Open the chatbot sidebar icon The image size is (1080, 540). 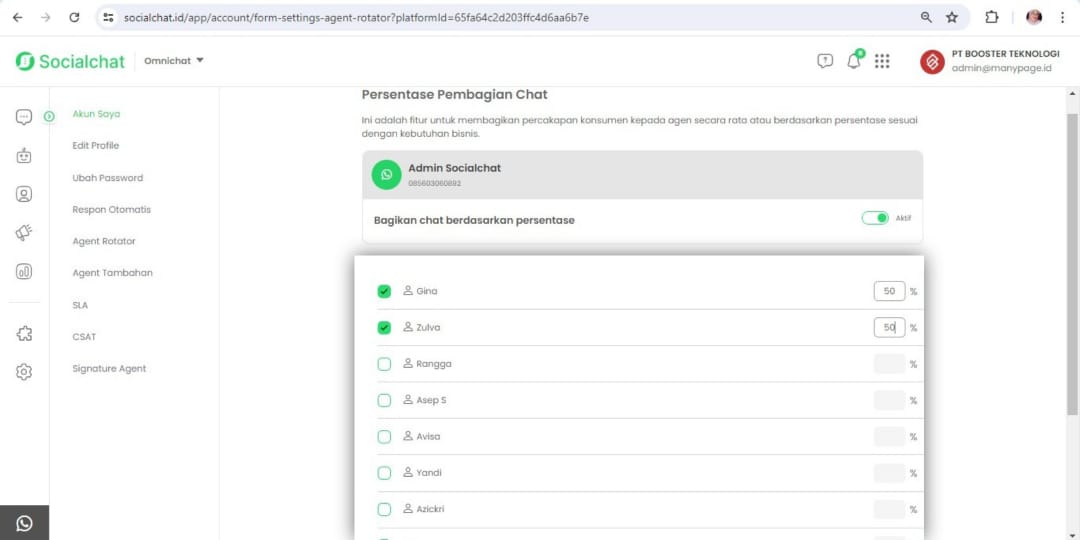[x=24, y=155]
